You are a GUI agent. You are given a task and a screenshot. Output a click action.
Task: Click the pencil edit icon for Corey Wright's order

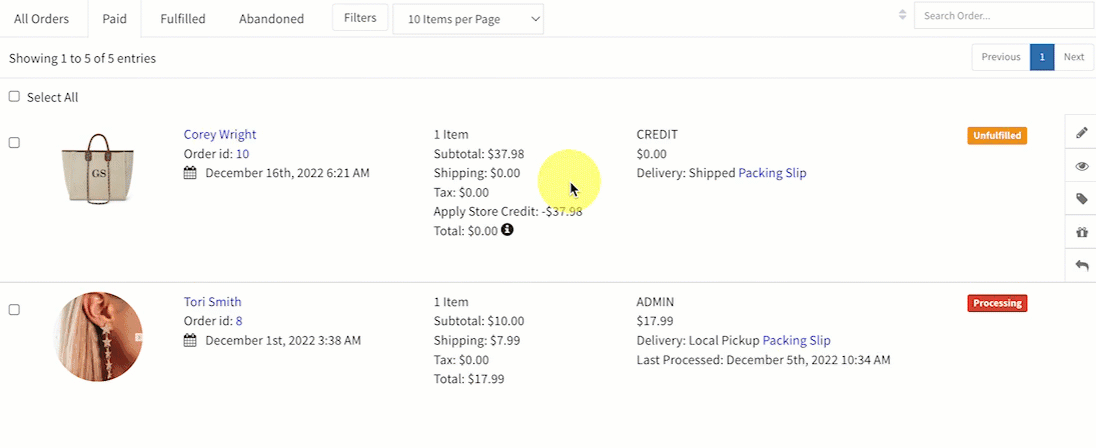click(x=1081, y=133)
